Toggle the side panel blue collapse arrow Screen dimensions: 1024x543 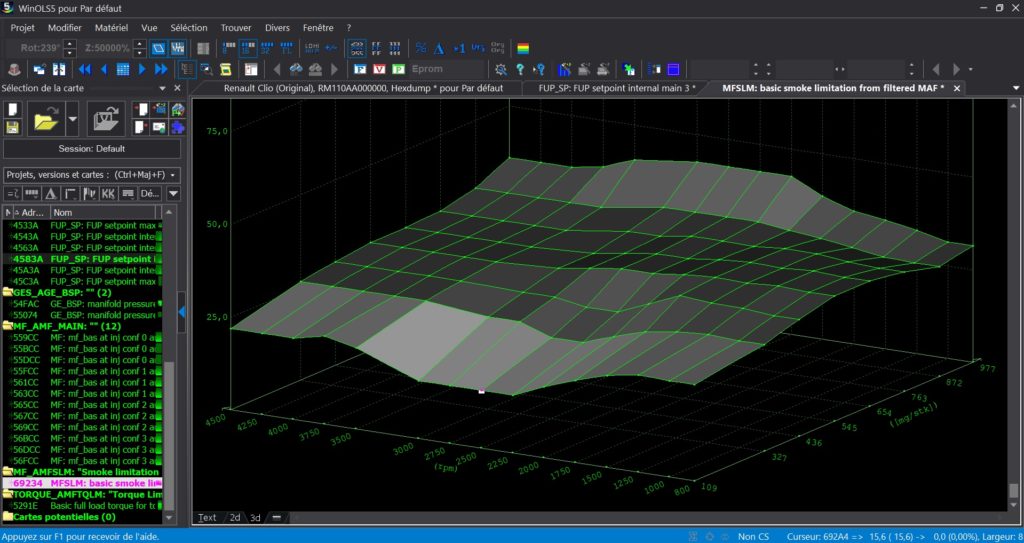point(182,312)
